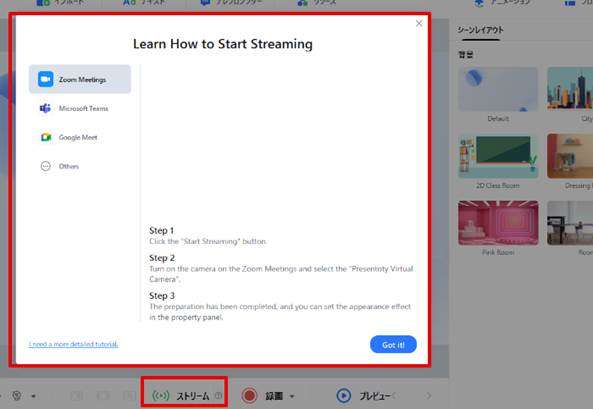
Task: Select the 2D Class Room scene thumbnail
Action: (498, 156)
